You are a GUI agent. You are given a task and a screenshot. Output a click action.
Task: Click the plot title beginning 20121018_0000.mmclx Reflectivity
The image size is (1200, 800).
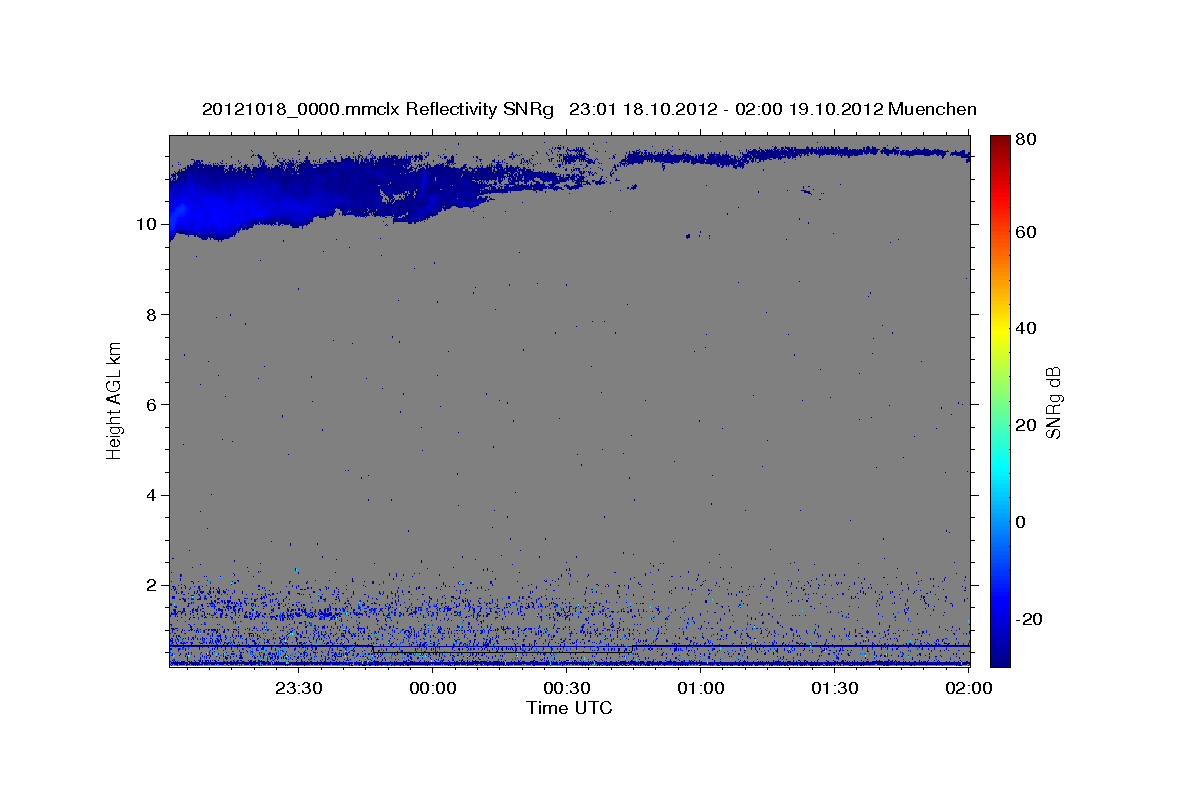click(589, 109)
